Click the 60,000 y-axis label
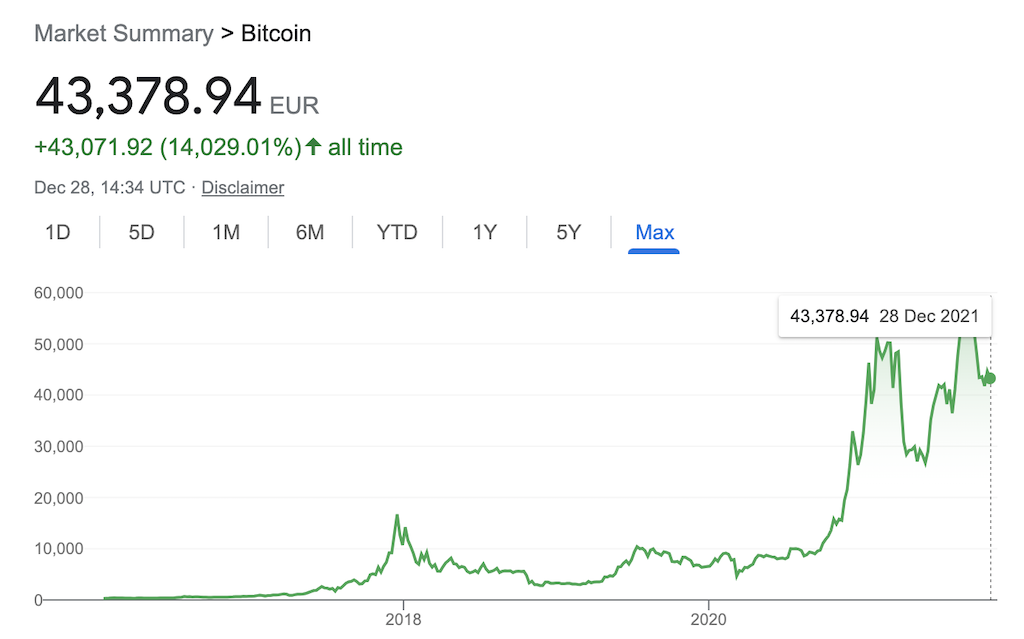1024x639 pixels. coord(57,293)
